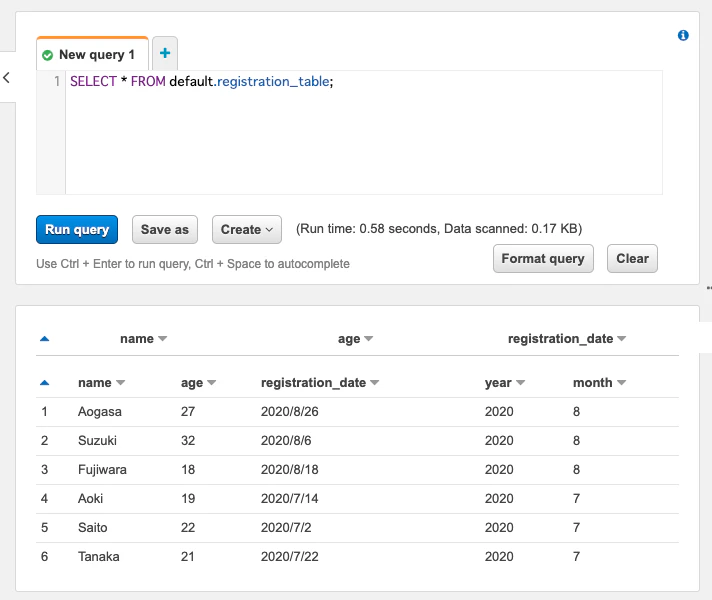The image size is (712, 600).
Task: Open sort arrow on month column header
Action: pyautogui.click(x=622, y=383)
